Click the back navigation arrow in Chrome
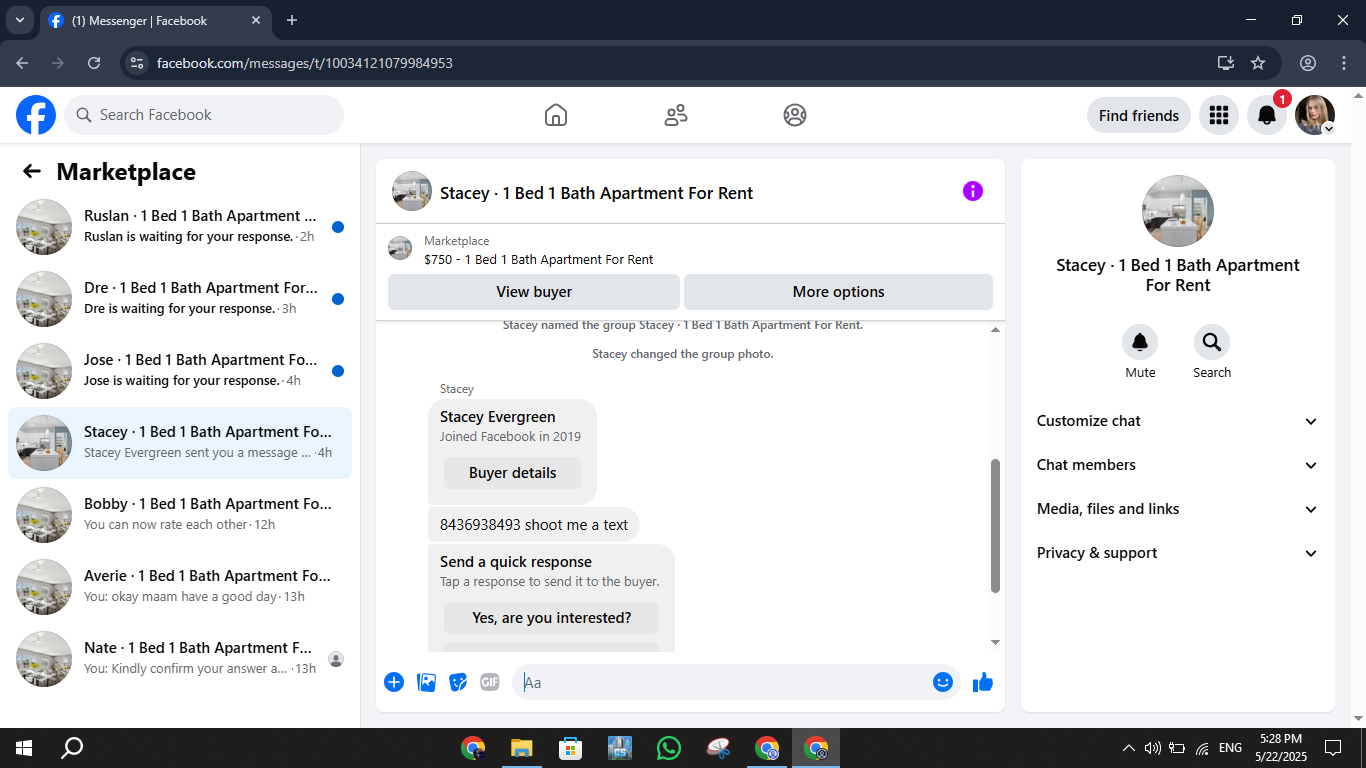This screenshot has height=768, width=1366. click(x=22, y=63)
